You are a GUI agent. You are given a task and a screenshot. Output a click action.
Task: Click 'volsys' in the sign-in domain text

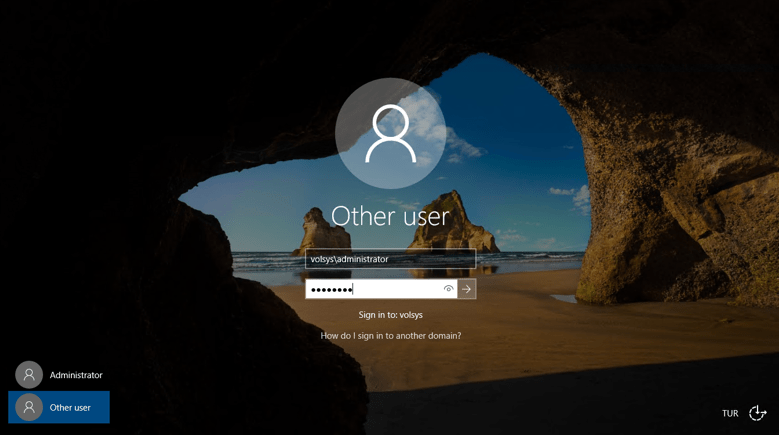pos(411,315)
